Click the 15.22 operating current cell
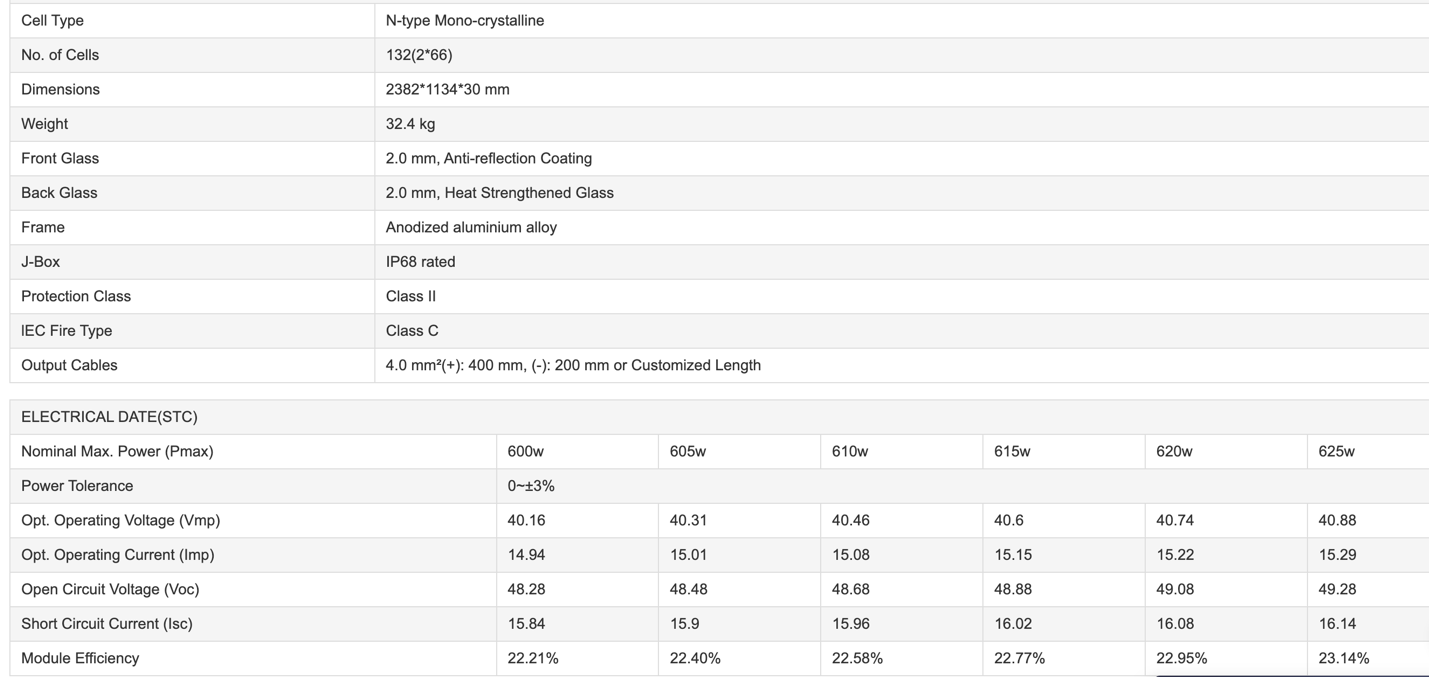This screenshot has height=677, width=1429. (1175, 555)
